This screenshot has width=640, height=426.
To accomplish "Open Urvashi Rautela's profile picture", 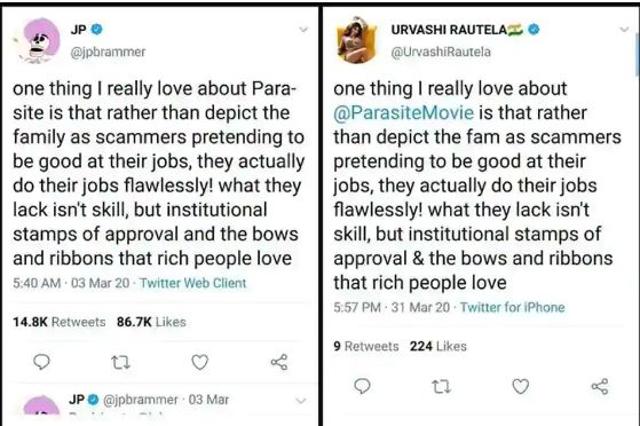I will click(356, 40).
